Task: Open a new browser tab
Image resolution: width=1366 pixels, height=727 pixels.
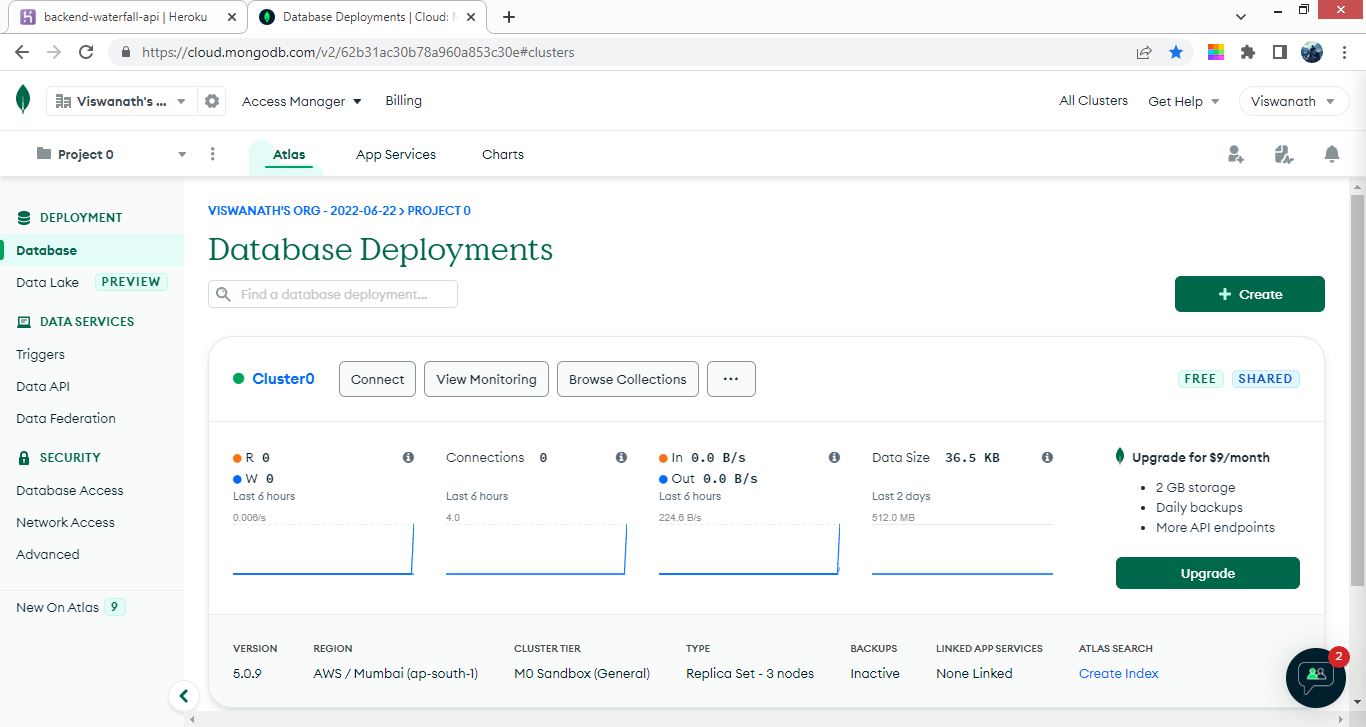Action: pyautogui.click(x=509, y=17)
